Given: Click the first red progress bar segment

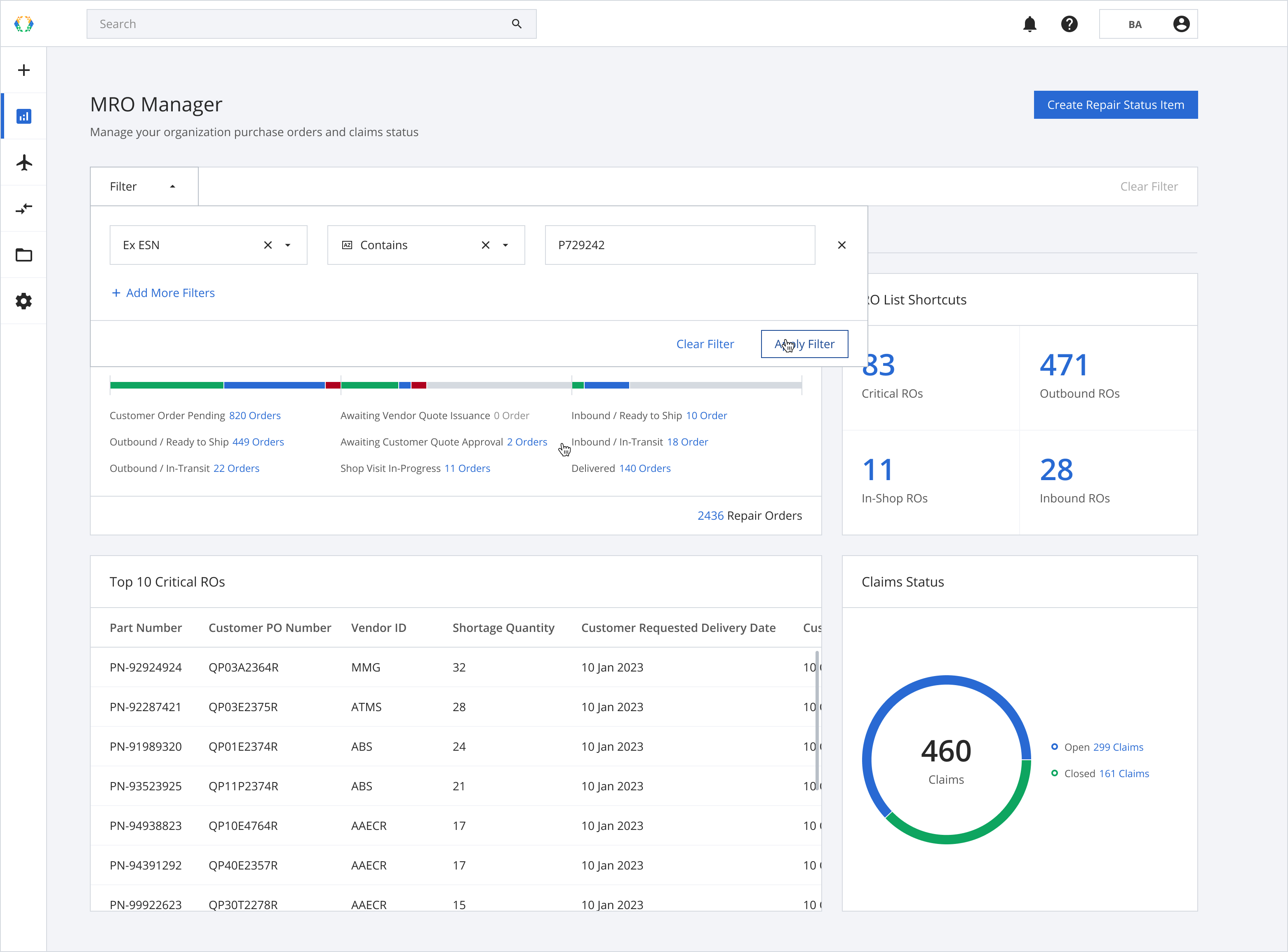Looking at the screenshot, I should (x=333, y=385).
